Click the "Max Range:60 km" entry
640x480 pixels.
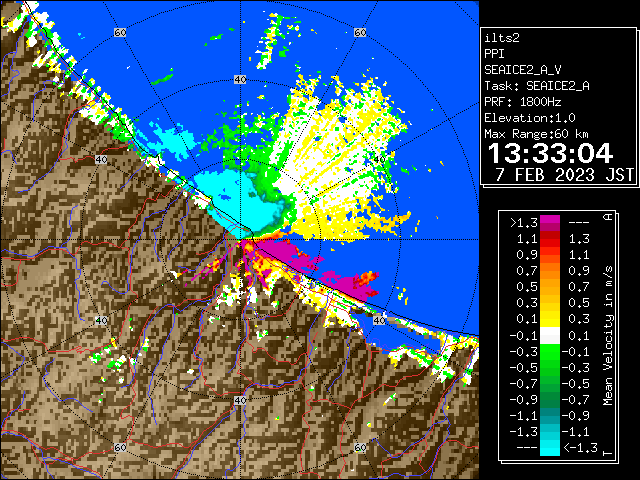tap(536, 134)
